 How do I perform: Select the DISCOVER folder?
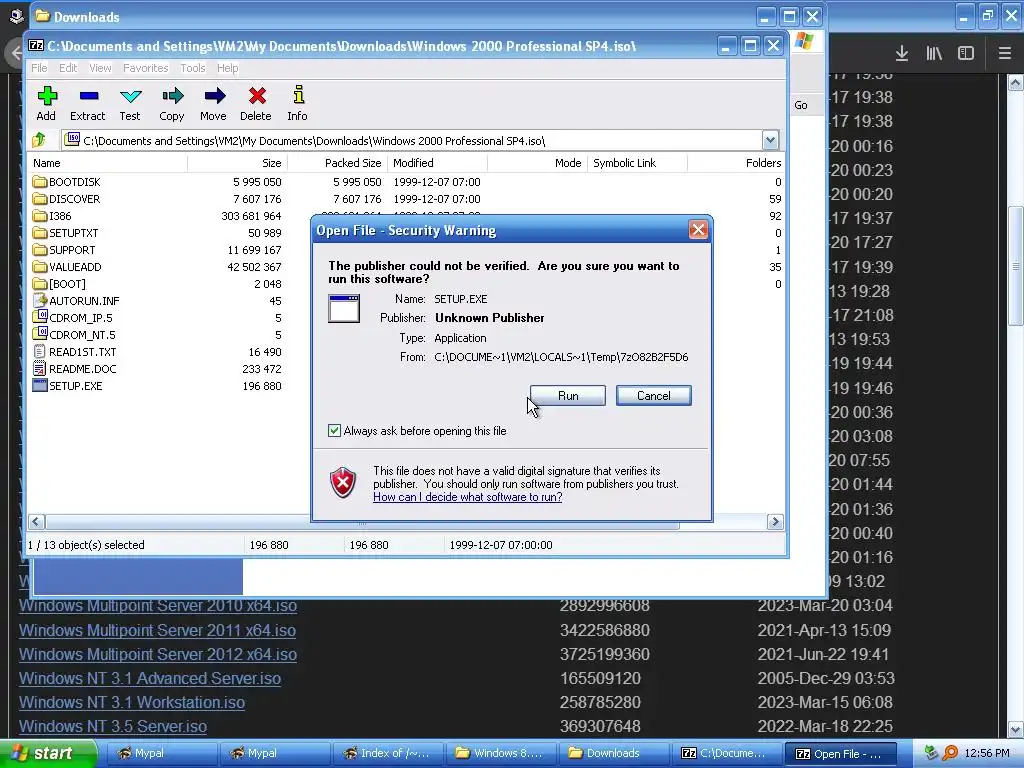(x=67, y=199)
